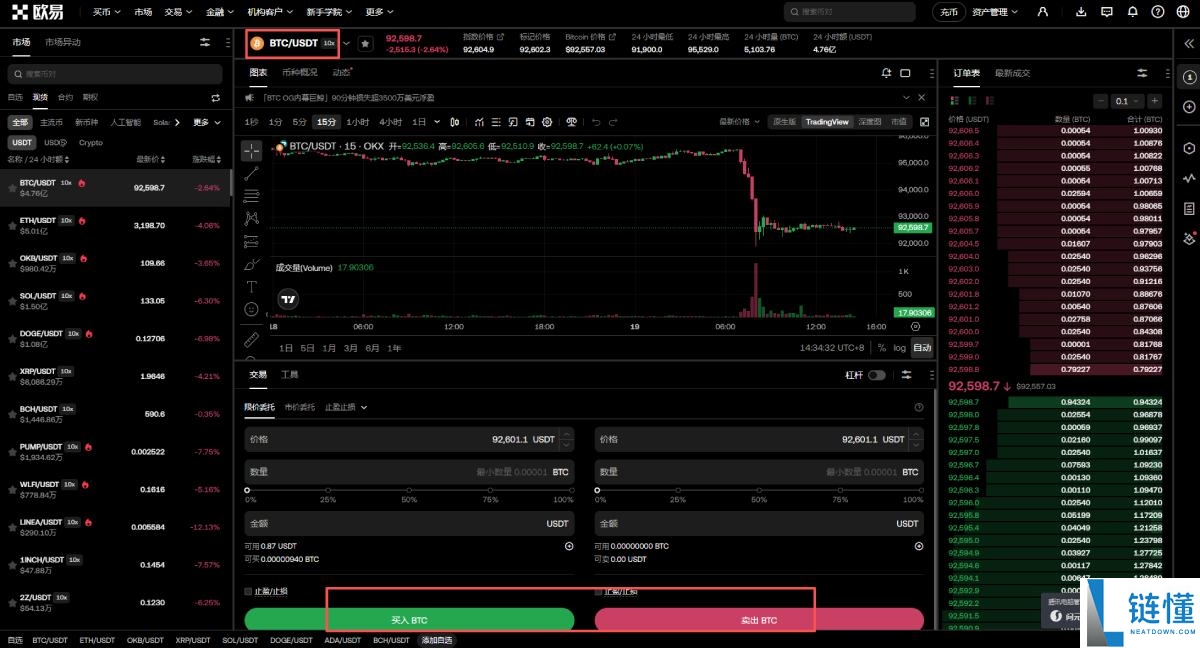Collapse right sidebar with double arrow
Screen dimensions: 1200x648
coord(1189,43)
